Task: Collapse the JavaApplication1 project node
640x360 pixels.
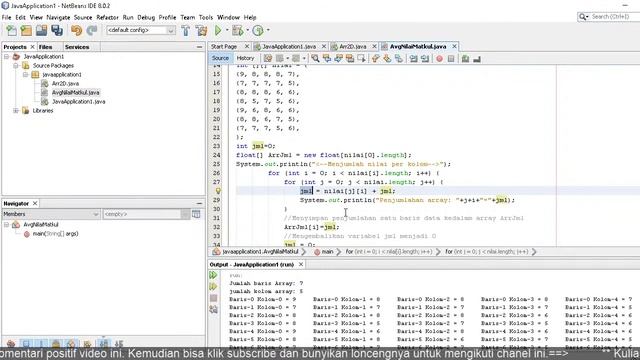Action: 7,57
